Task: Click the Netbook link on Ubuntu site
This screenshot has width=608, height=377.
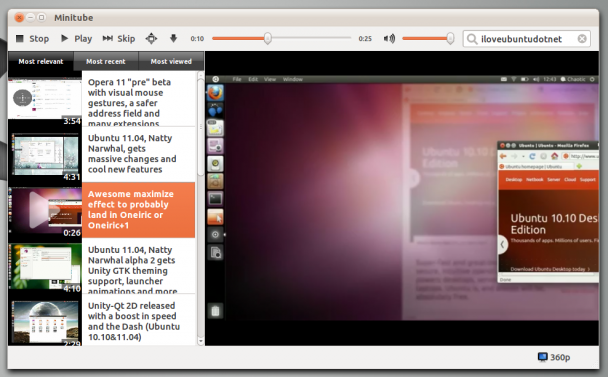Action: [534, 180]
